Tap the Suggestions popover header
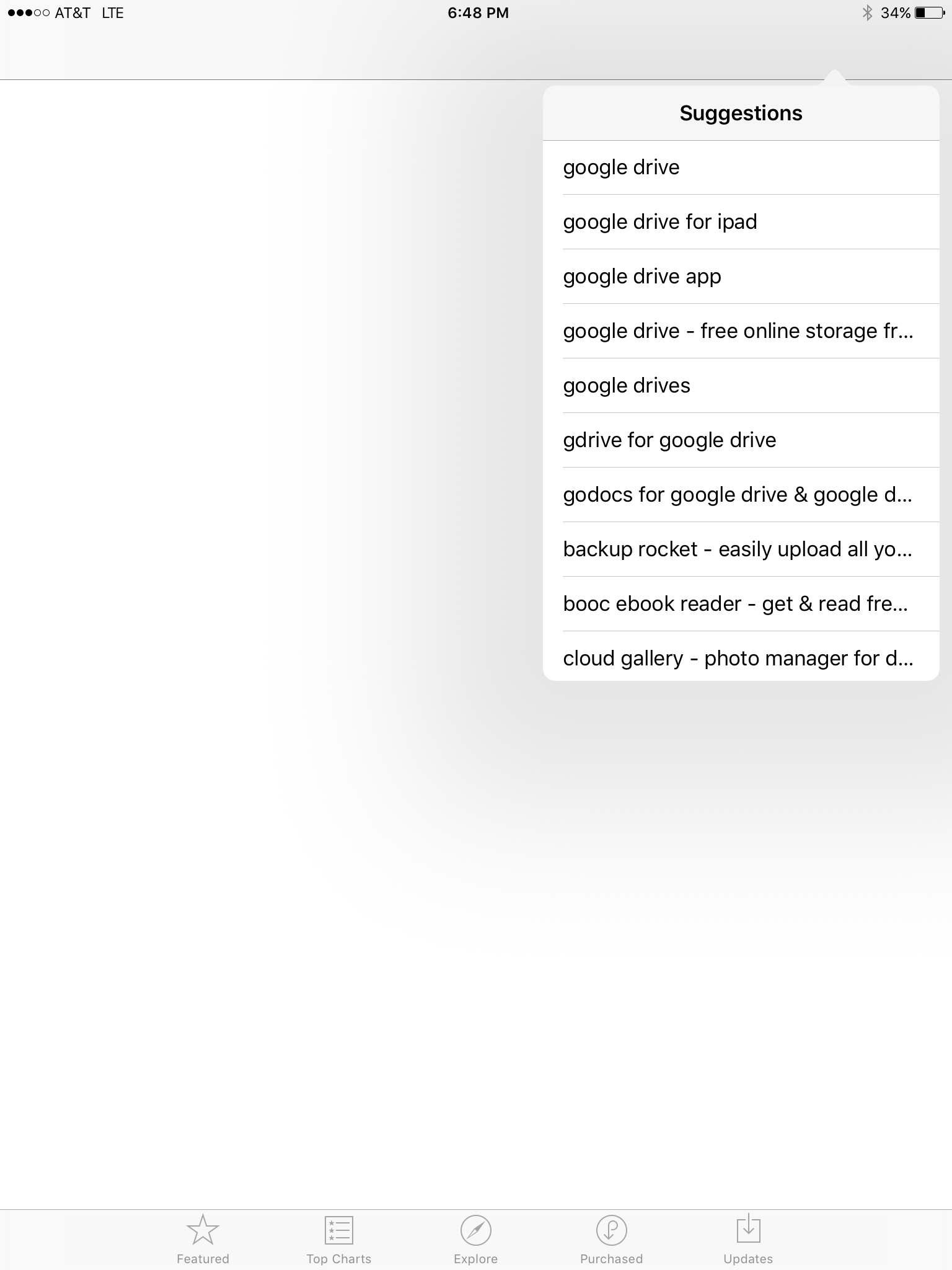The height and width of the screenshot is (1270, 952). coord(741,113)
